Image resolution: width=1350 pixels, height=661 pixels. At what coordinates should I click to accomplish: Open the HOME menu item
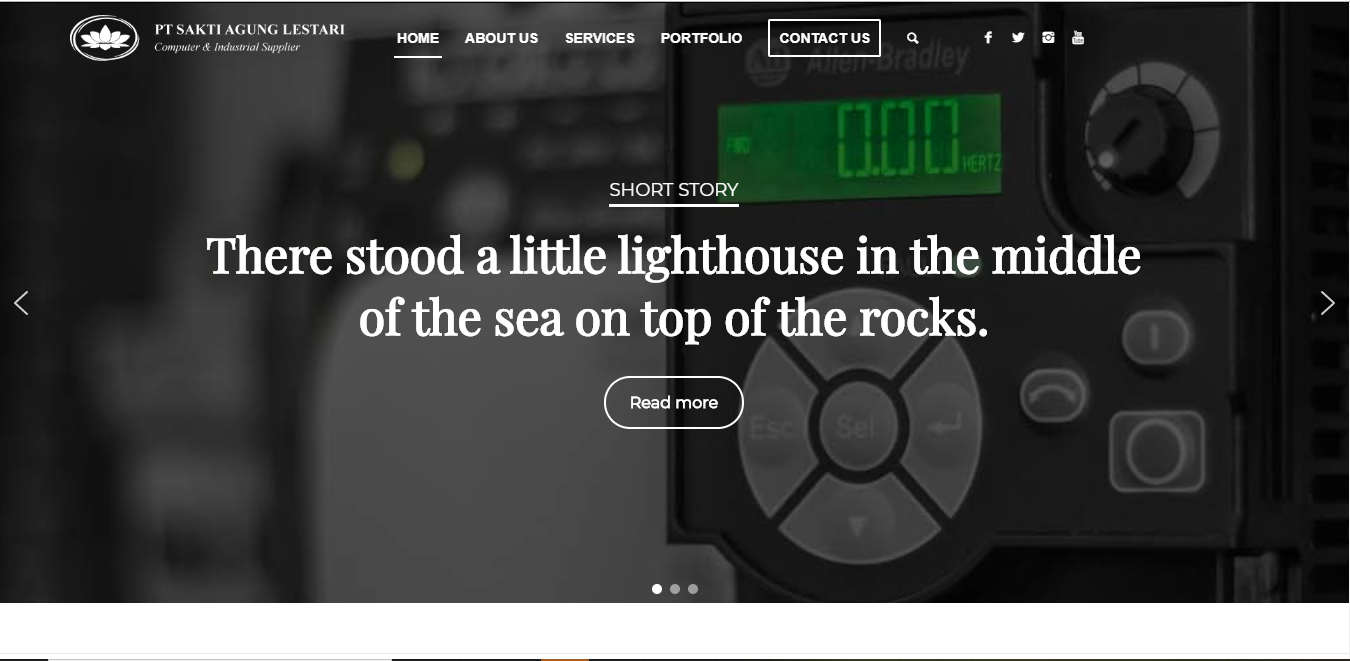click(x=418, y=38)
